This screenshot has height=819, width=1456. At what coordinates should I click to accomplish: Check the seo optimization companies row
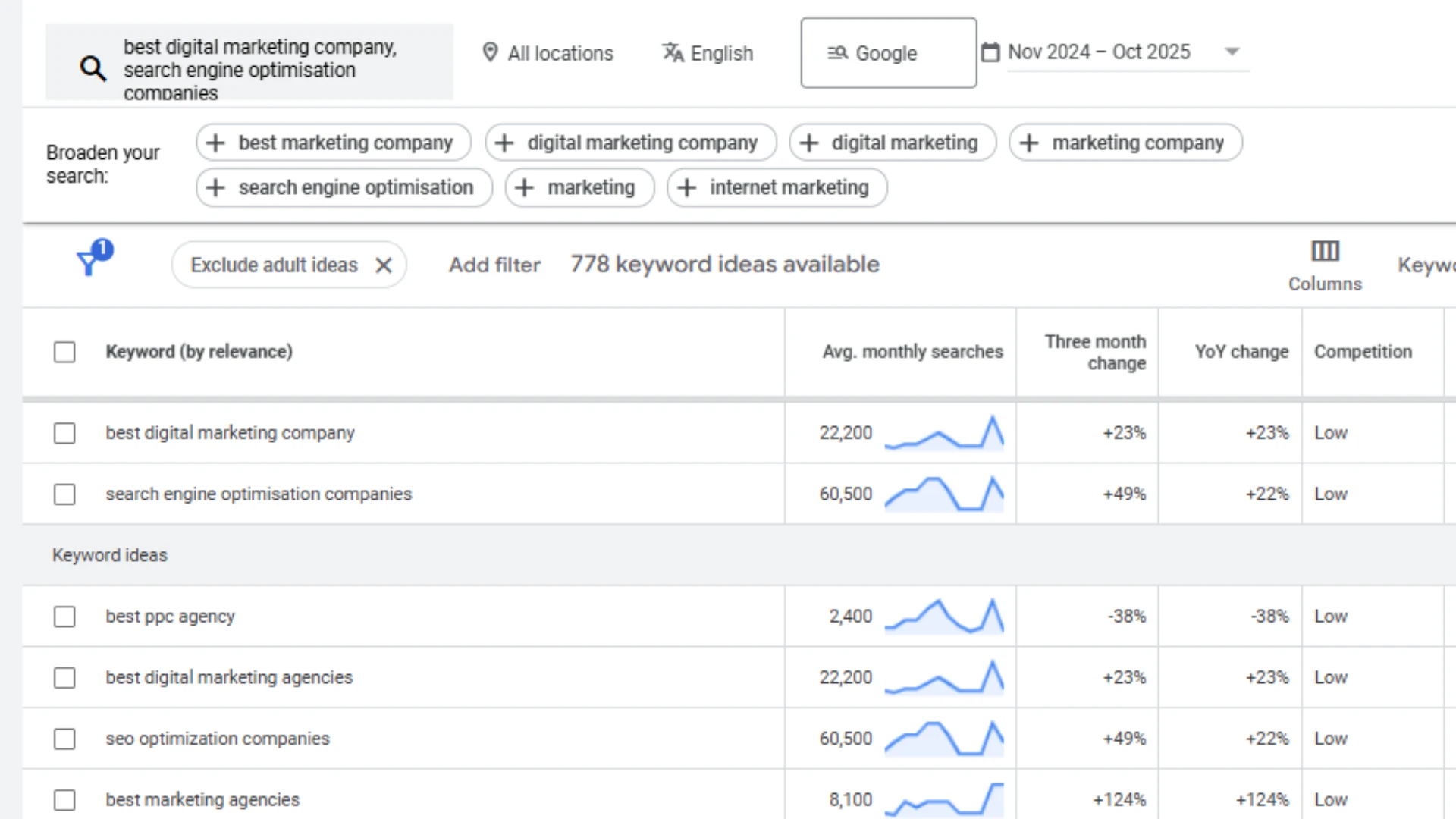64,739
